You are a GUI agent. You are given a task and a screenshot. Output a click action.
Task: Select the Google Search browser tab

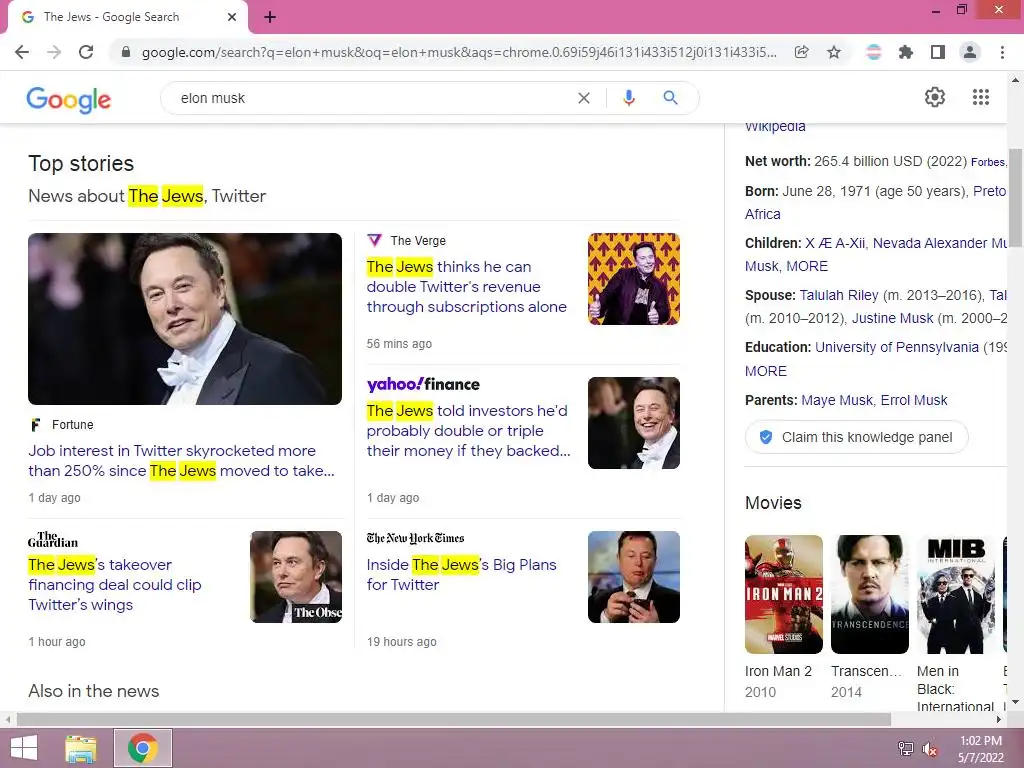click(x=127, y=17)
